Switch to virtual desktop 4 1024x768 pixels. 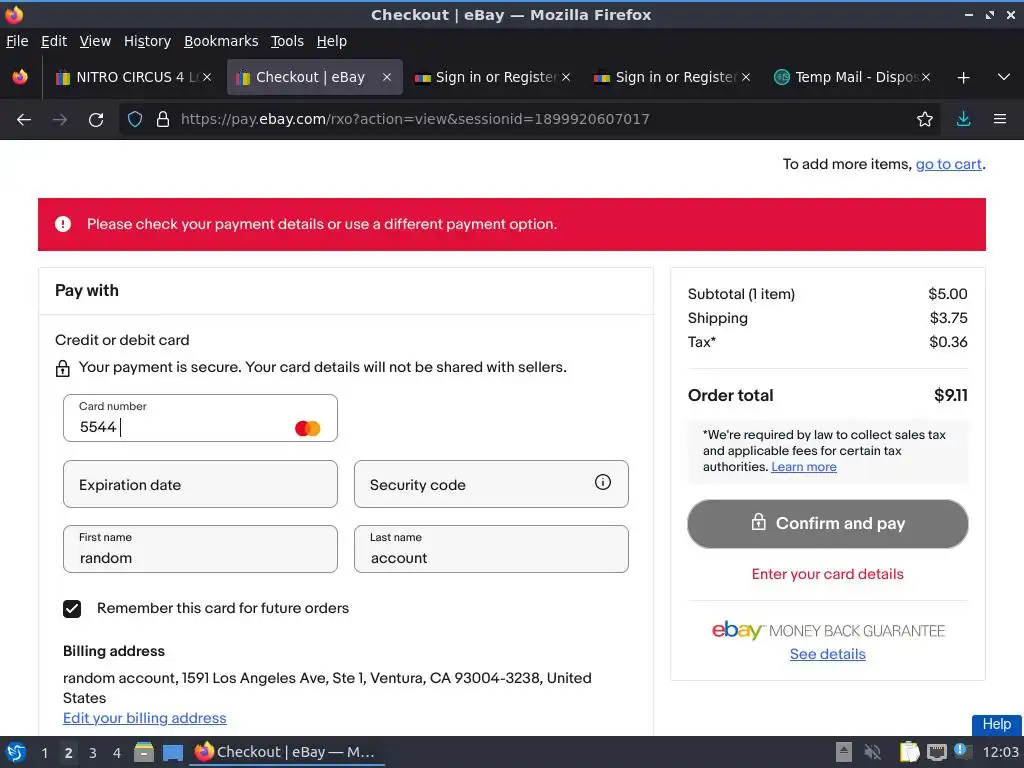click(x=117, y=753)
